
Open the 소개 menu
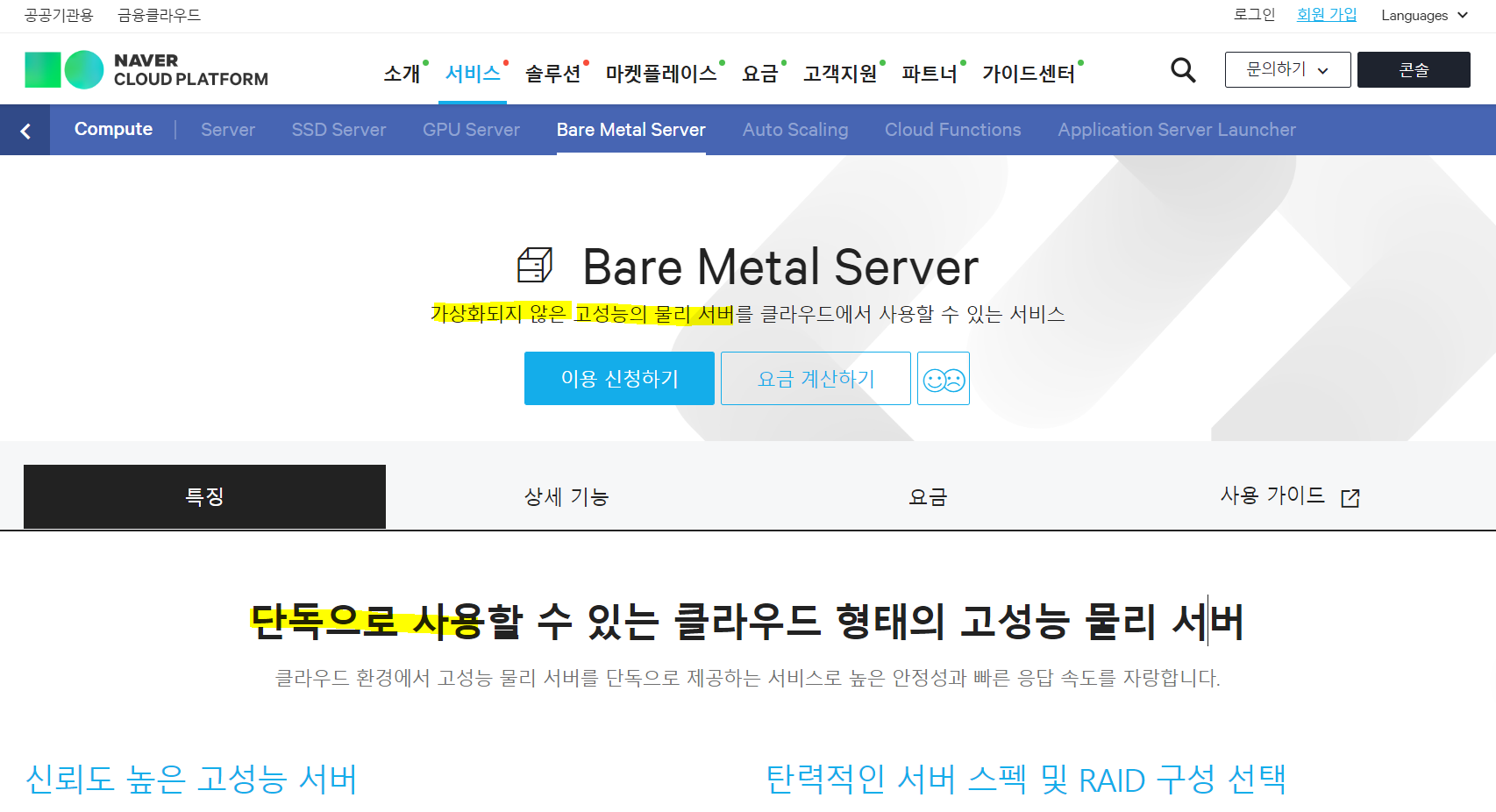(x=402, y=74)
